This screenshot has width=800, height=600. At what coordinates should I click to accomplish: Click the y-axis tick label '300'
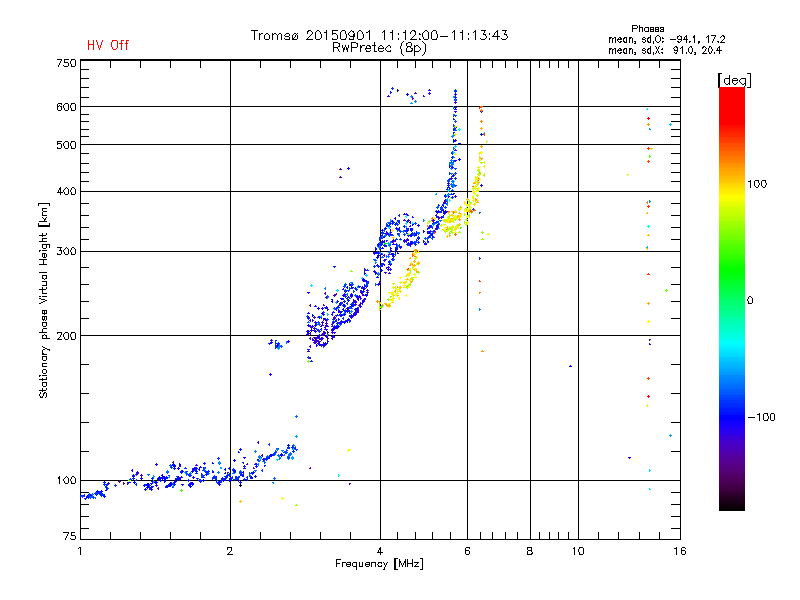[x=66, y=251]
